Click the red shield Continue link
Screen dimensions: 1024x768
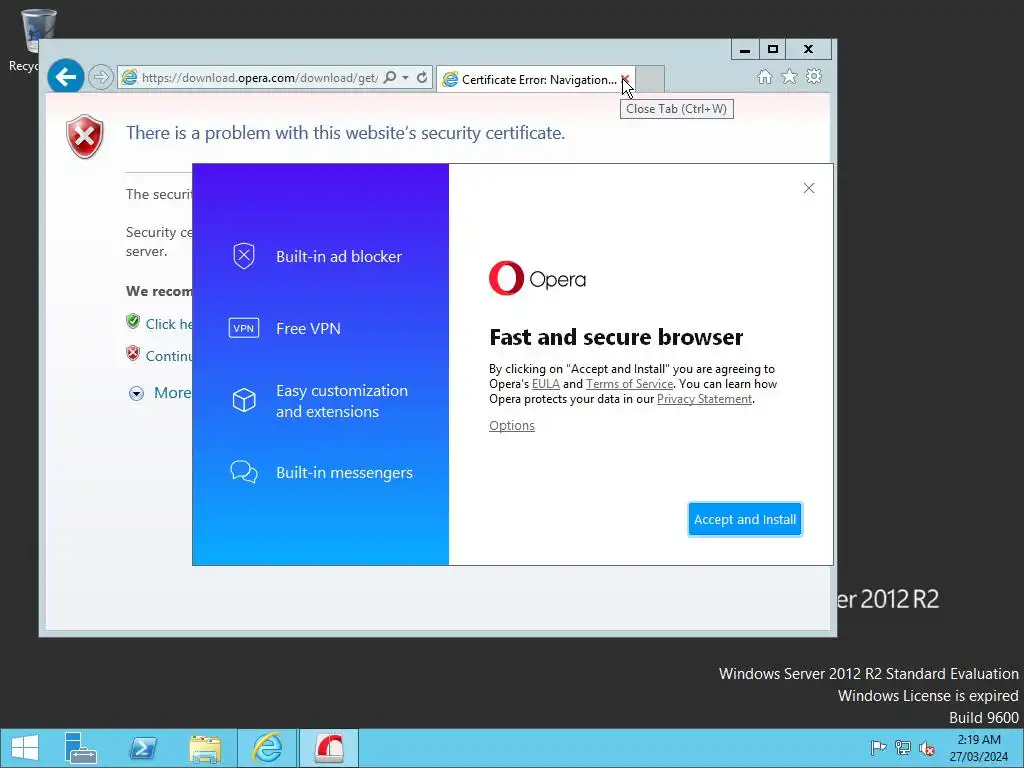[x=160, y=355]
